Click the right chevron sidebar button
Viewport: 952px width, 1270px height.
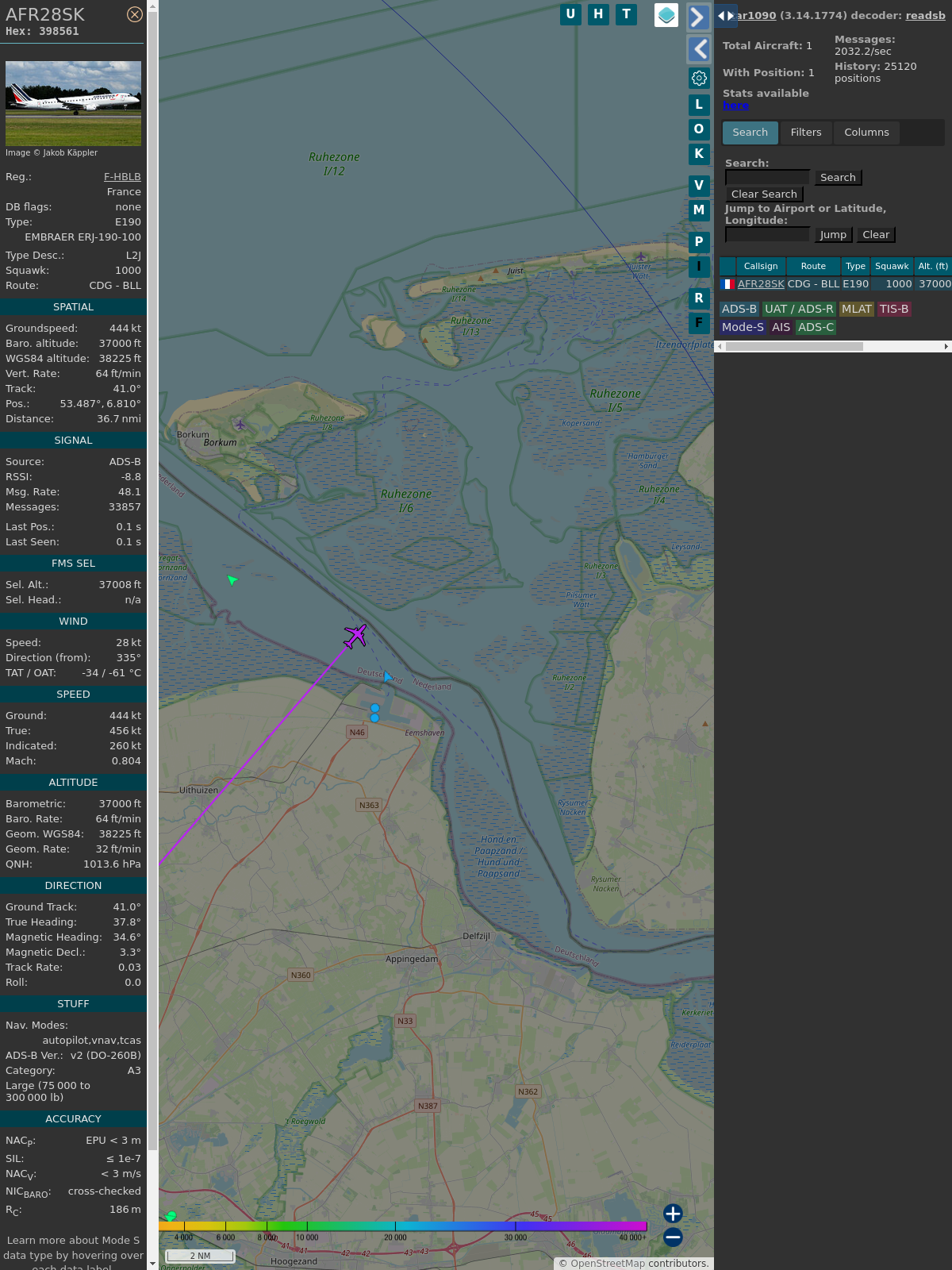[x=698, y=17]
